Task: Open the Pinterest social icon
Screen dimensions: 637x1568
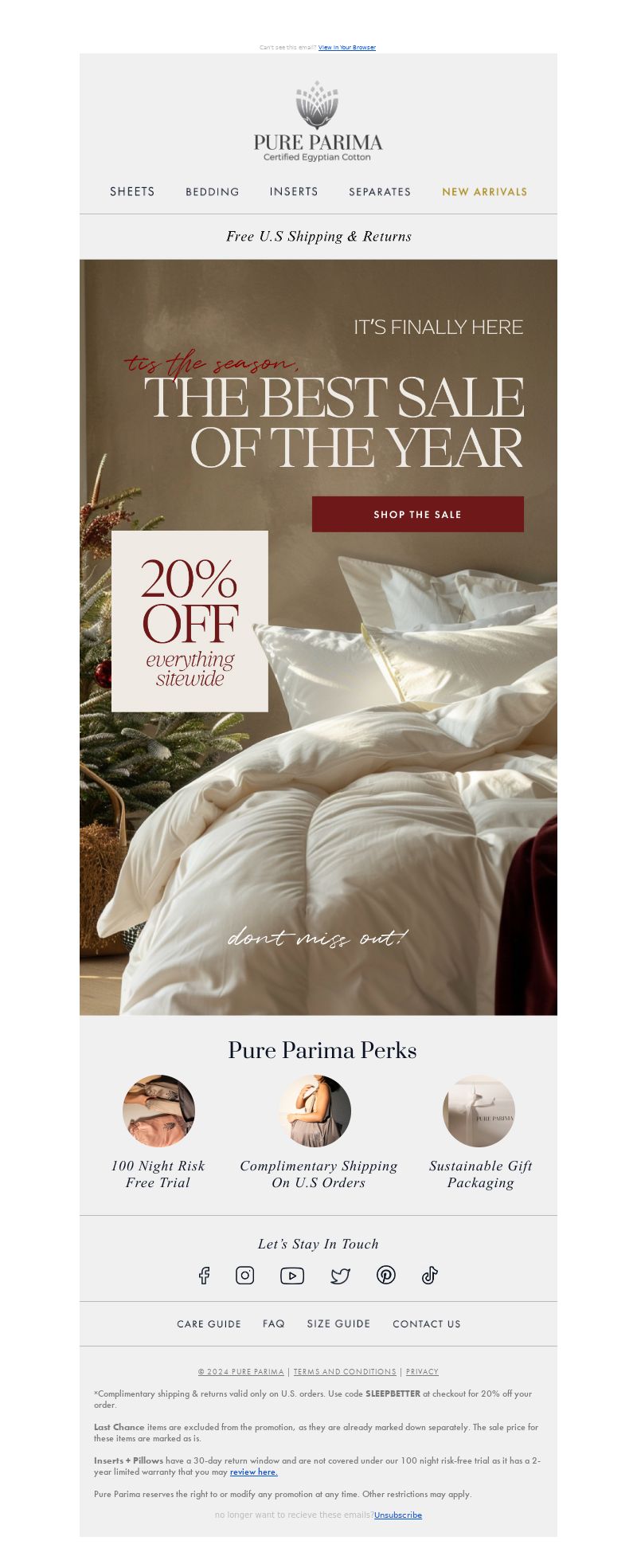Action: 386,1276
